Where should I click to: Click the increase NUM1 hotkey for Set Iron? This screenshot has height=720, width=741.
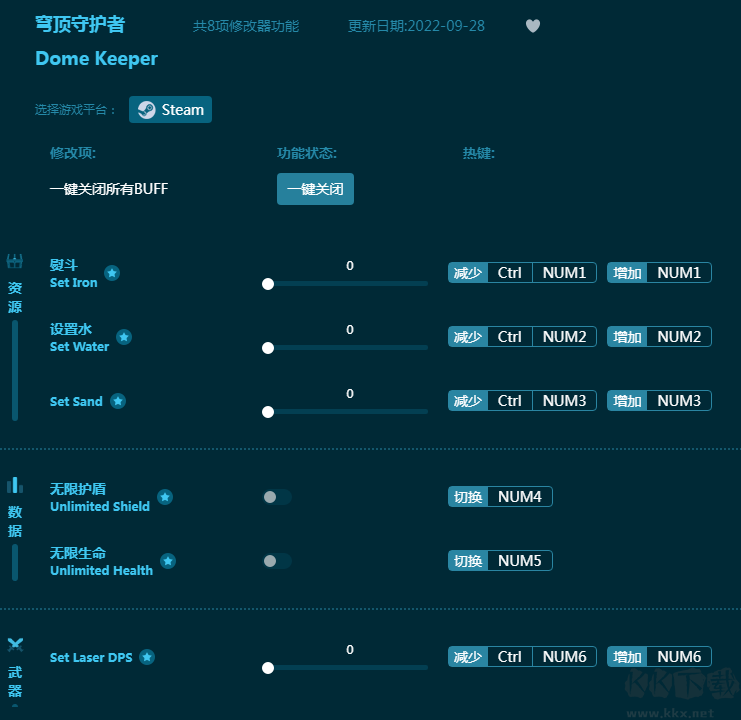(x=659, y=273)
